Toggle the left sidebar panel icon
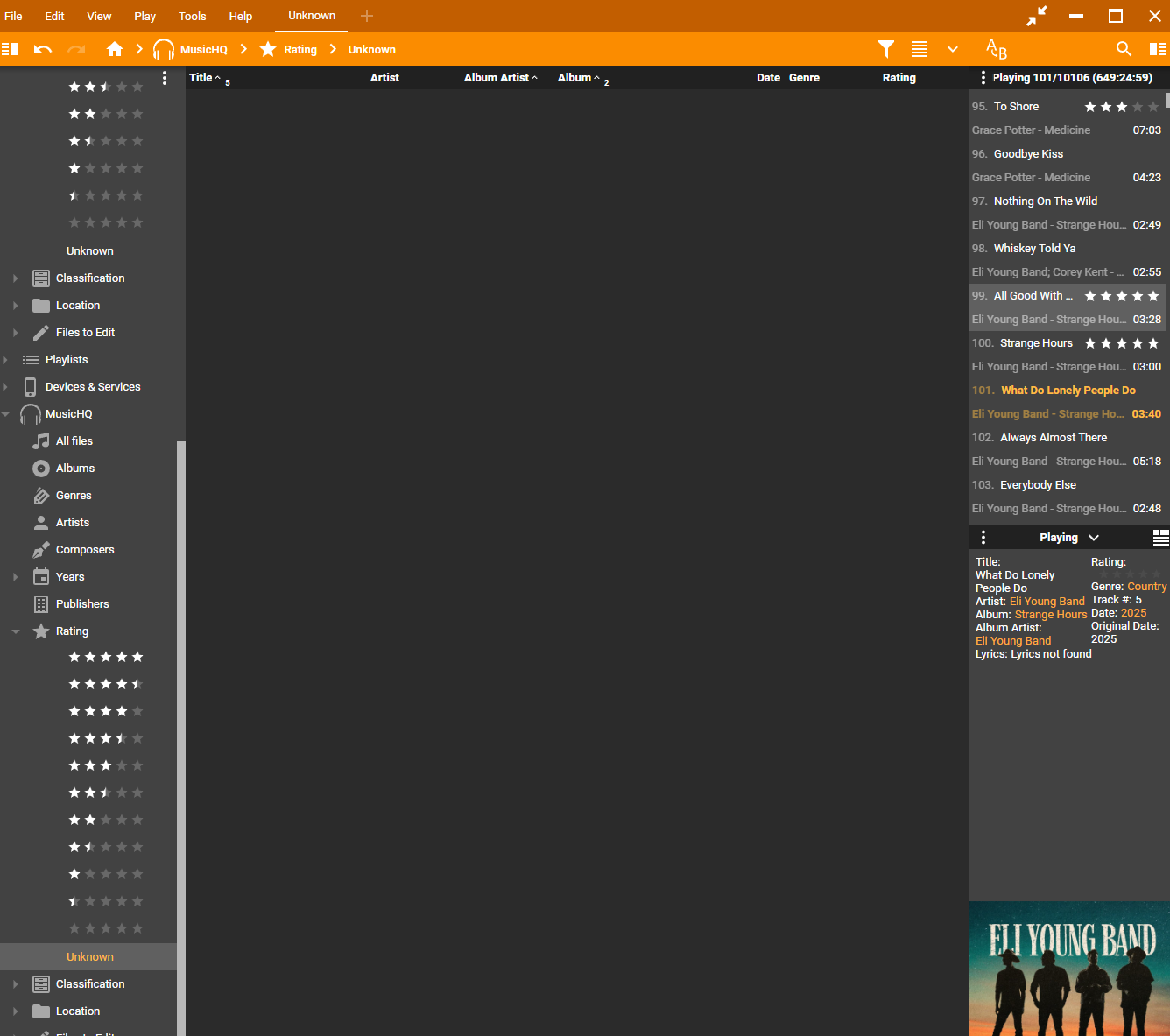Viewport: 1170px width, 1036px height. pyautogui.click(x=11, y=49)
